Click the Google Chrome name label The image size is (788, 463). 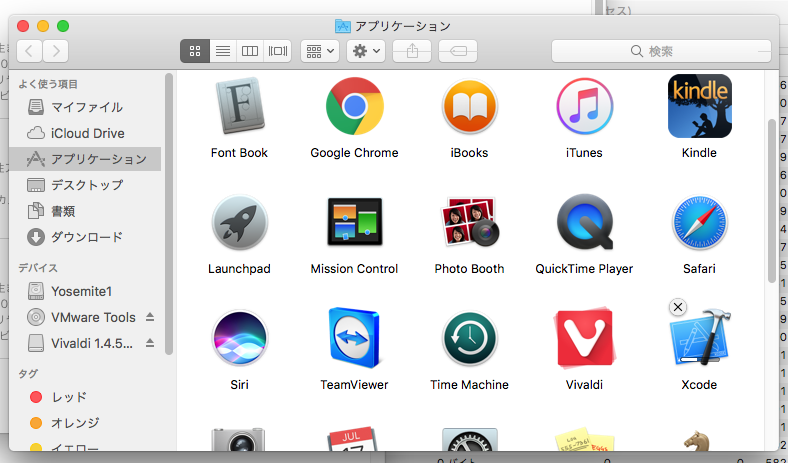point(354,153)
